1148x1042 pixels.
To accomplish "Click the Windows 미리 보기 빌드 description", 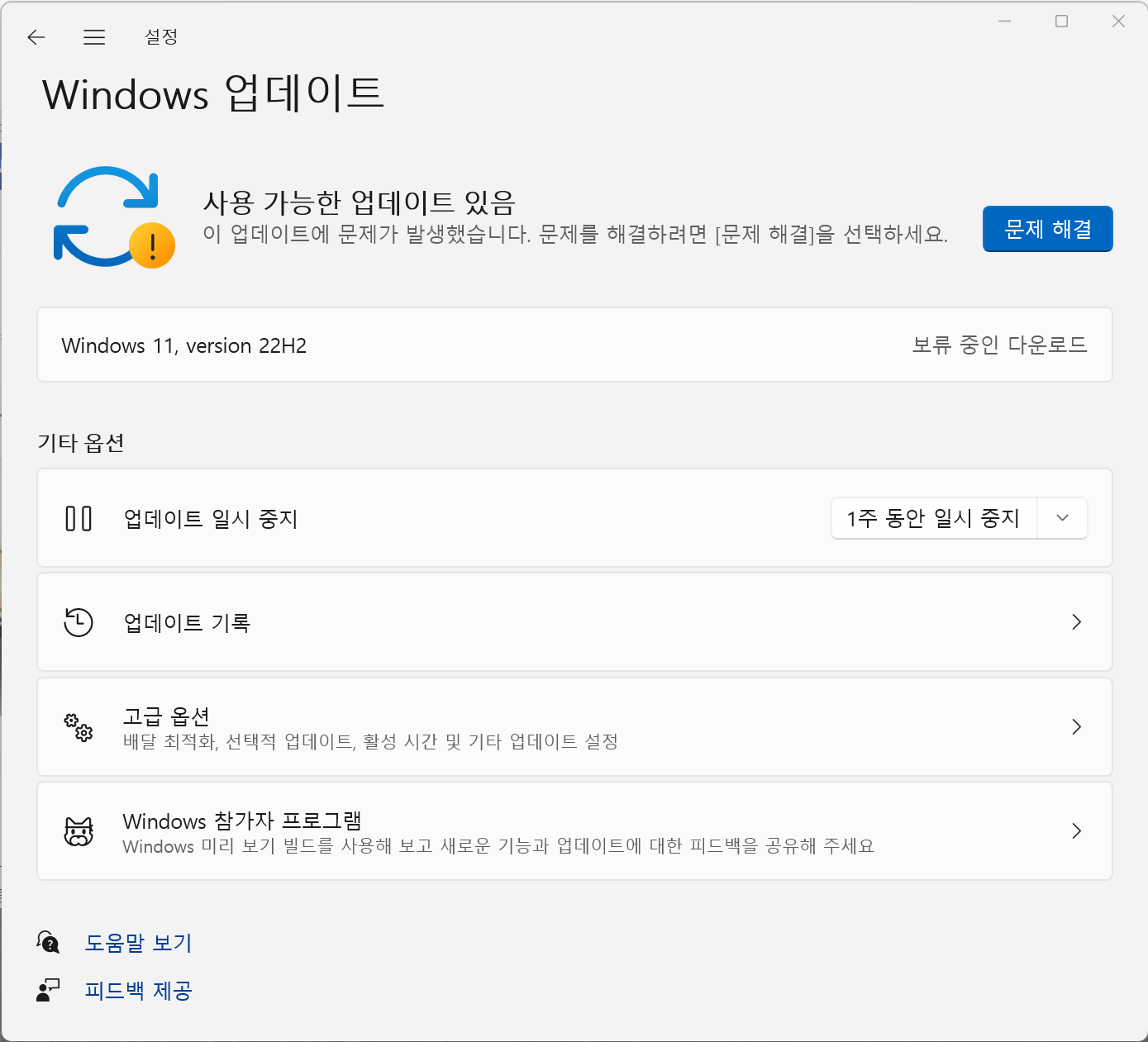I will point(498,846).
